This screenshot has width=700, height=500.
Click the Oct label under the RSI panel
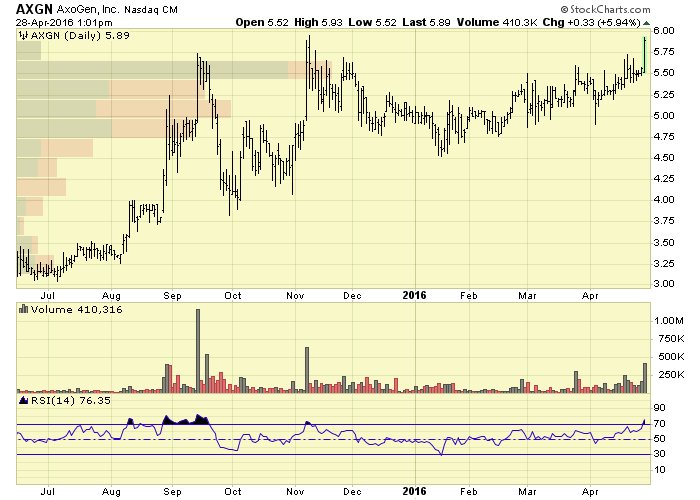click(233, 492)
